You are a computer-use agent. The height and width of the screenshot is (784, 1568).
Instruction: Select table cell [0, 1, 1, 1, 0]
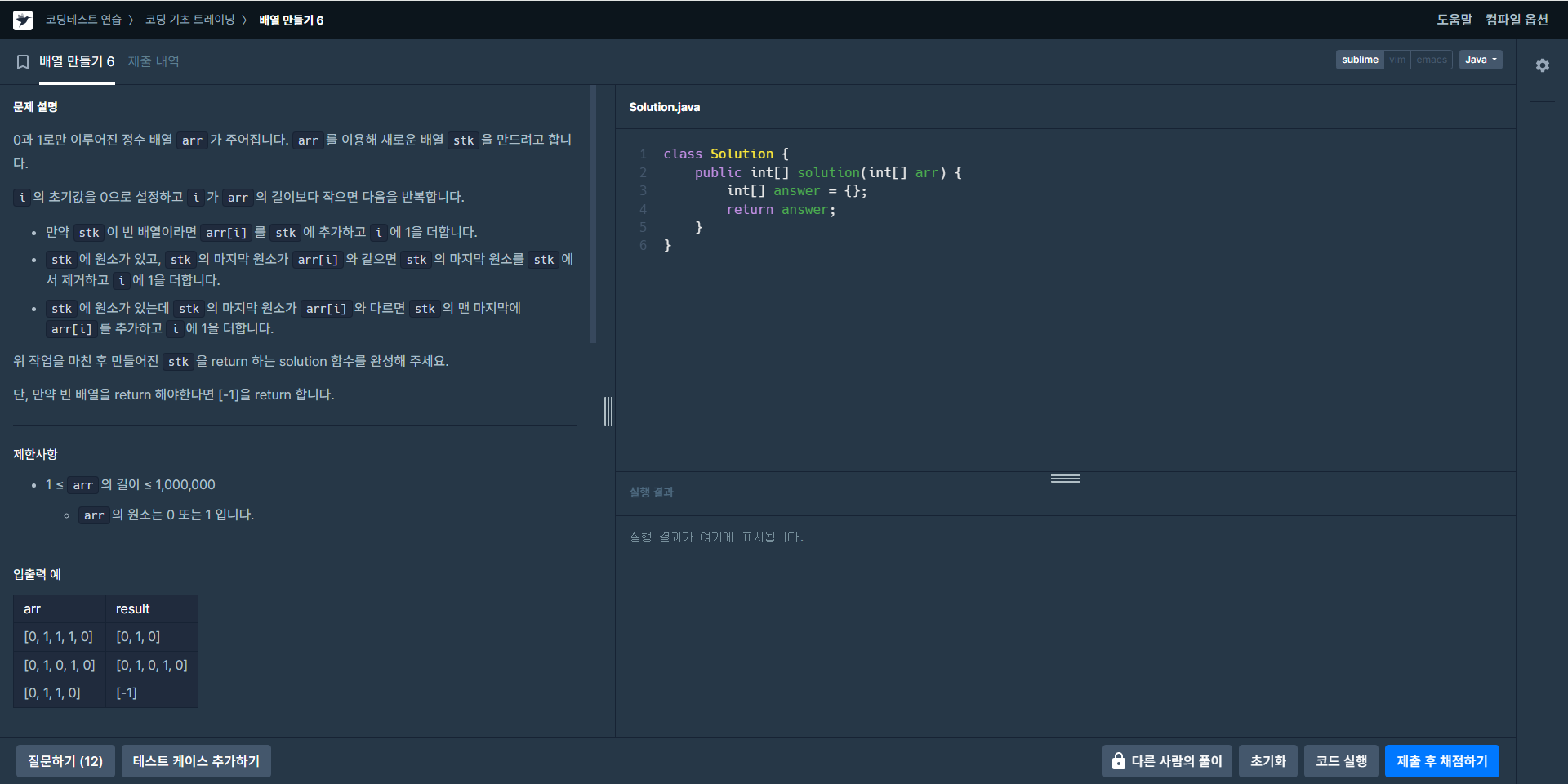[59, 637]
